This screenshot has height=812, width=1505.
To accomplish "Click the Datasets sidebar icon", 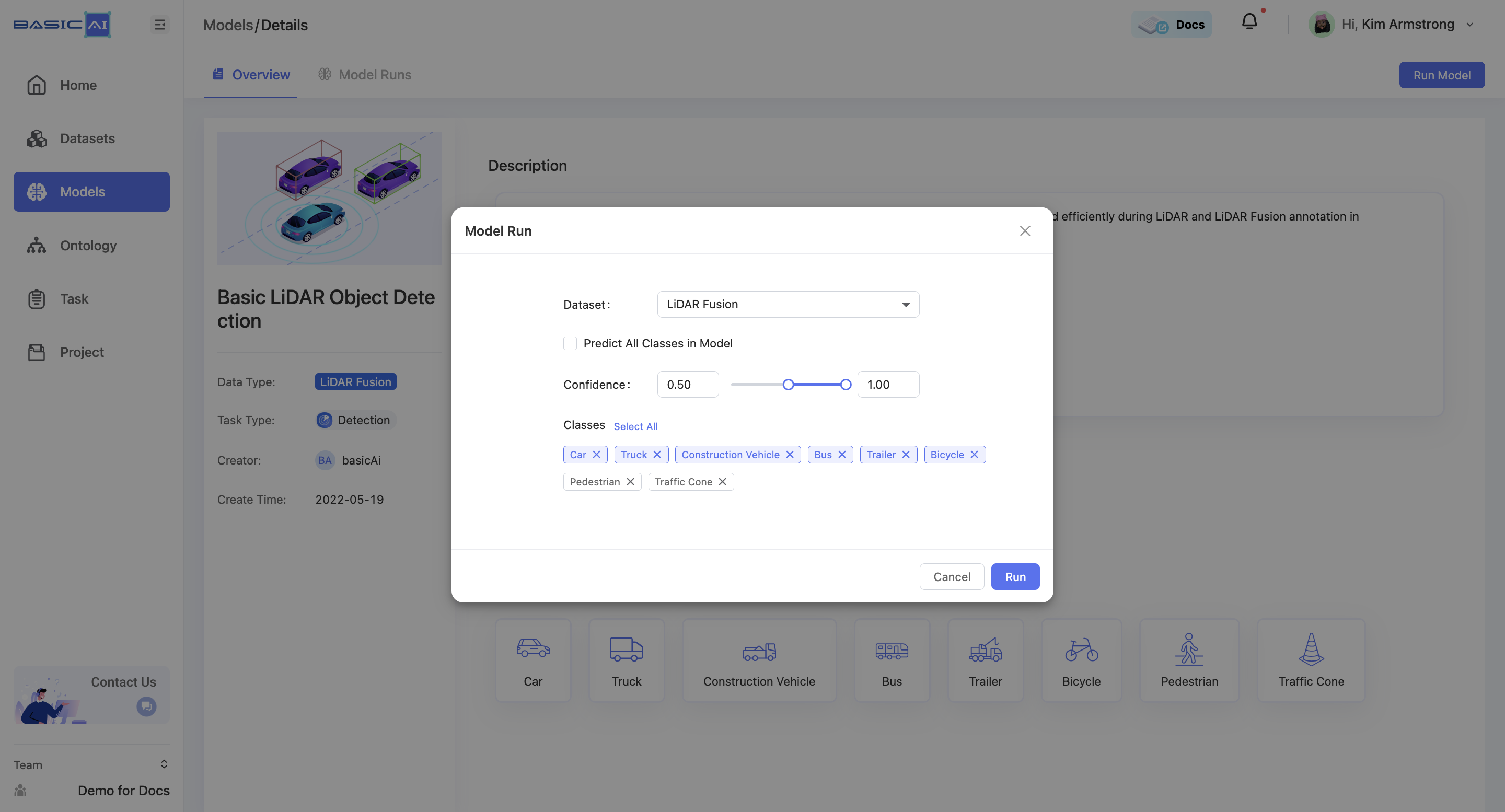I will [36, 138].
